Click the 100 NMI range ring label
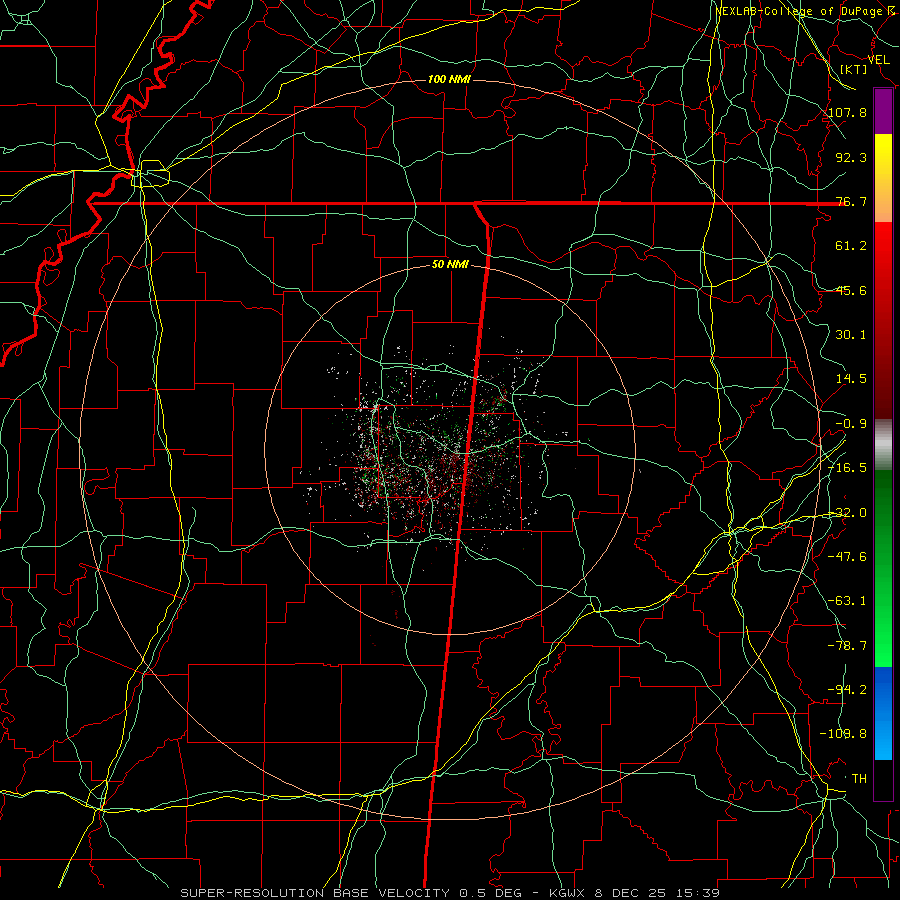Screen dimensions: 900x900 [449, 79]
